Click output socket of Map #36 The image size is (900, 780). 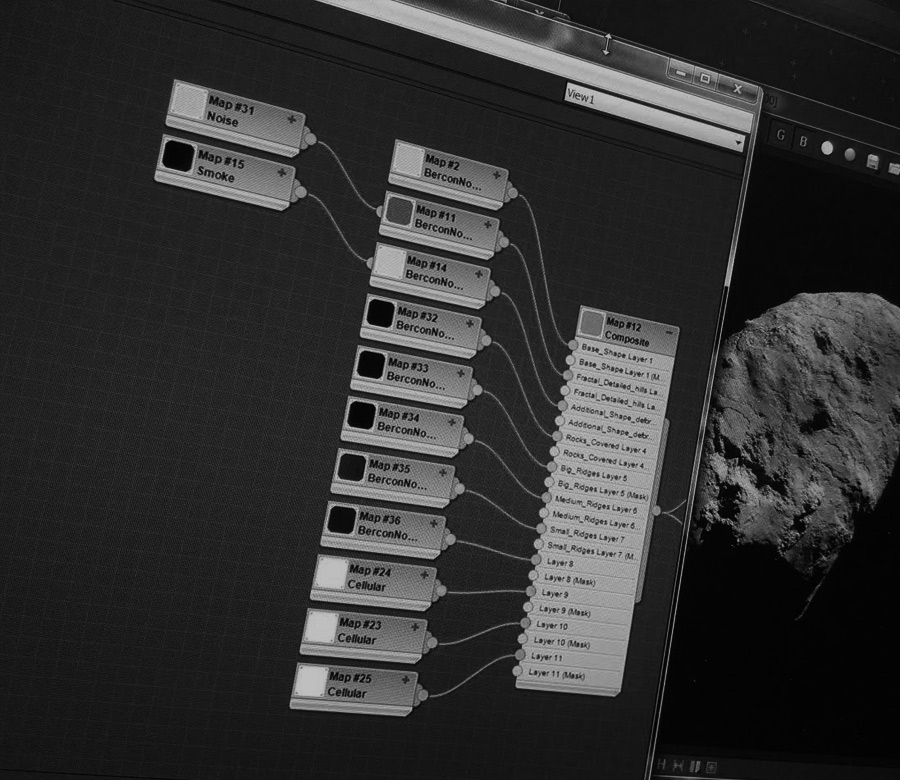(x=449, y=540)
